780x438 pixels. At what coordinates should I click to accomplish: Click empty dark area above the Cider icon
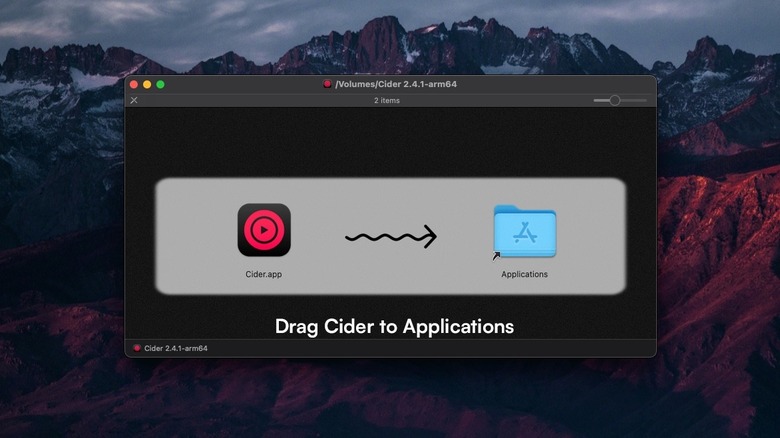pos(264,145)
